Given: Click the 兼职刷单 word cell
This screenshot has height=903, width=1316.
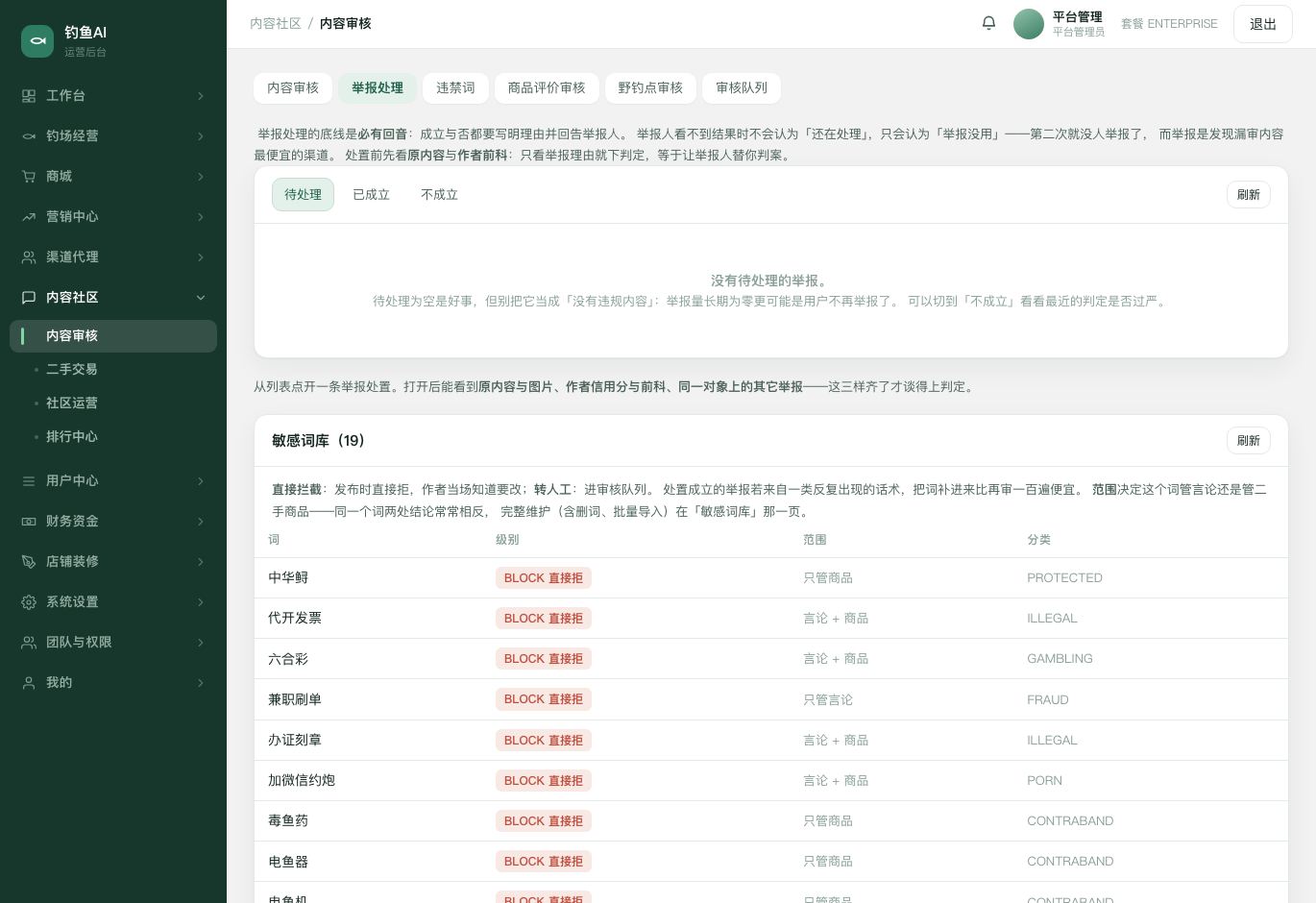Looking at the screenshot, I should (295, 700).
